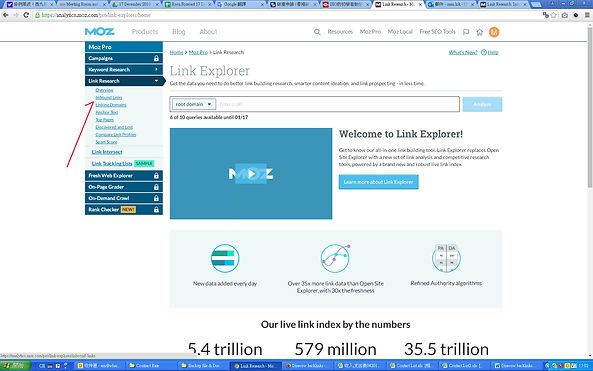
Task: Open the Moz Pro header link
Action: pos(370,32)
